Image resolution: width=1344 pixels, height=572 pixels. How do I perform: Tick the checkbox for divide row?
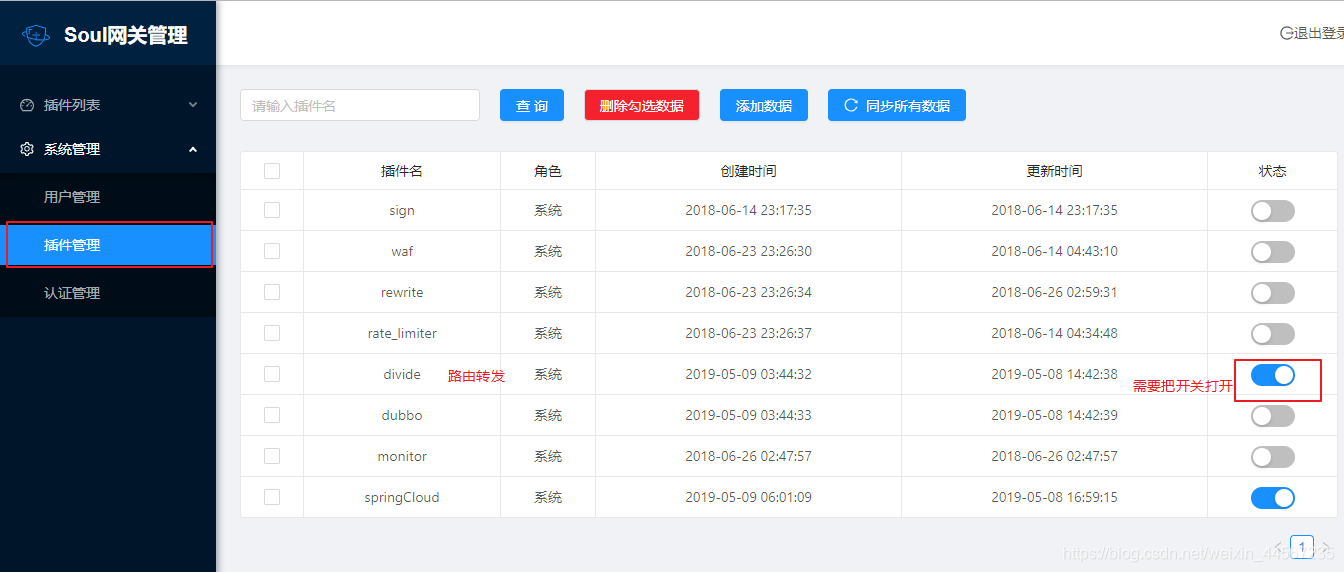(272, 374)
